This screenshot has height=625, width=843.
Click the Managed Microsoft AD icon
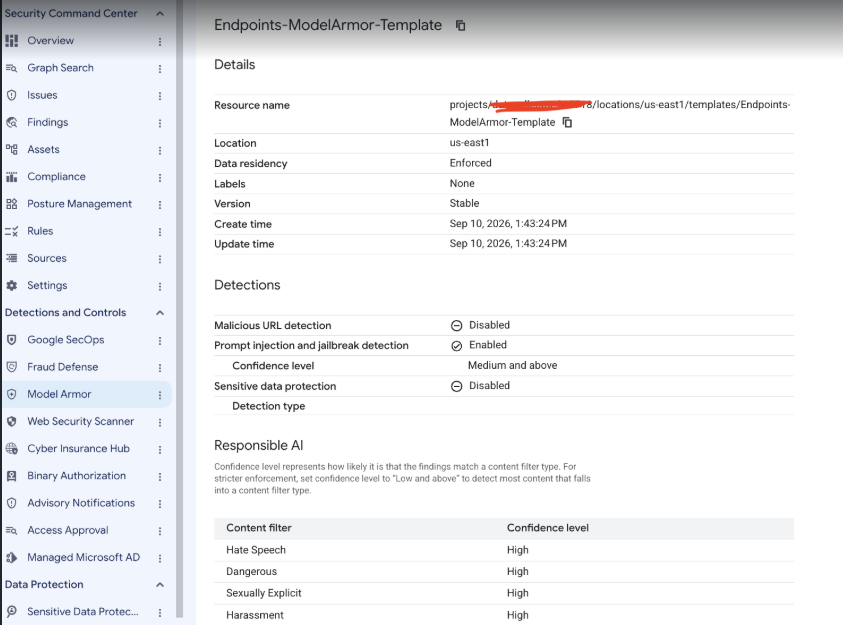pos(11,558)
